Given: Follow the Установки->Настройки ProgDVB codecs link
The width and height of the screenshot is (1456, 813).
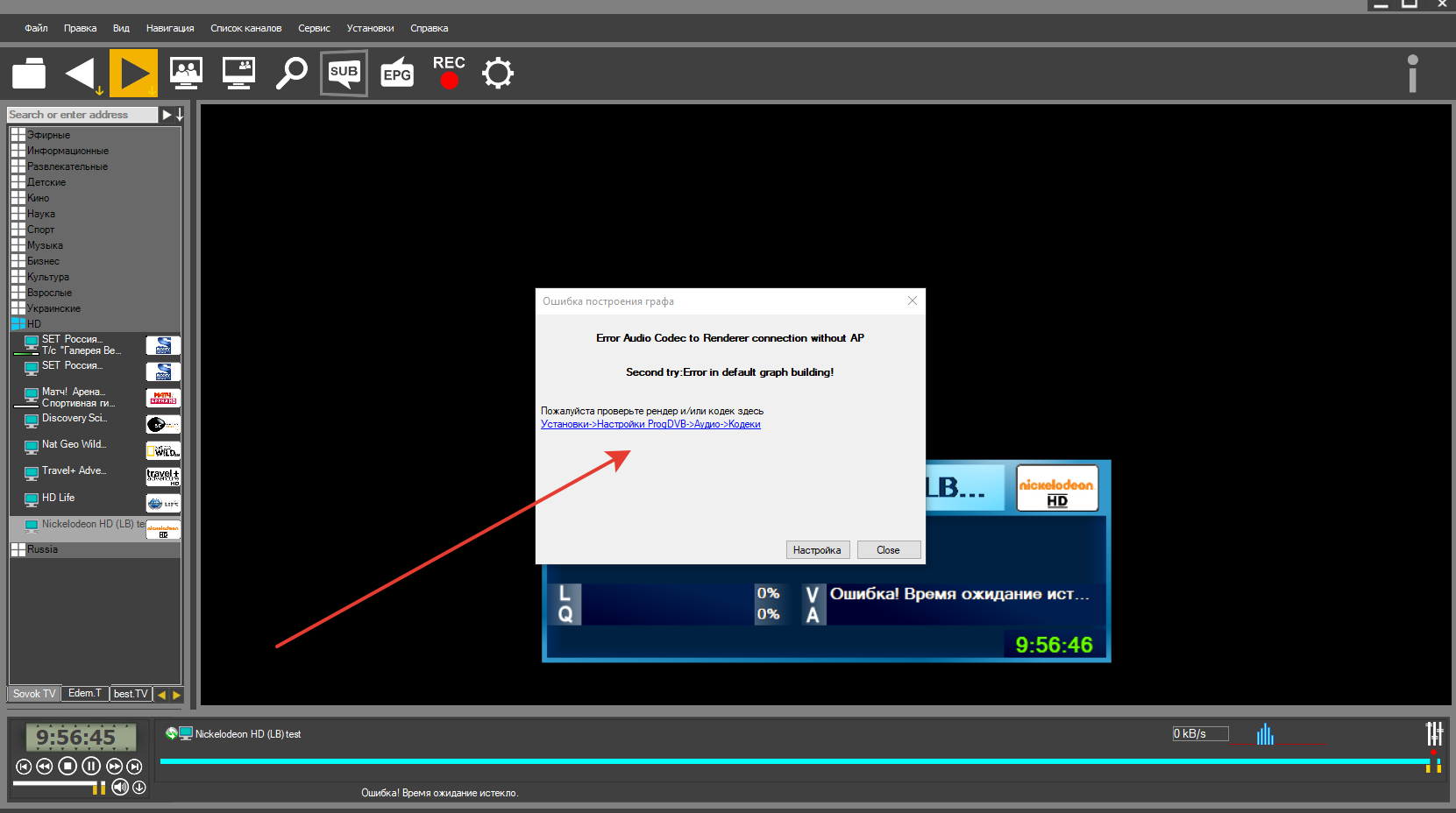Looking at the screenshot, I should tap(650, 424).
